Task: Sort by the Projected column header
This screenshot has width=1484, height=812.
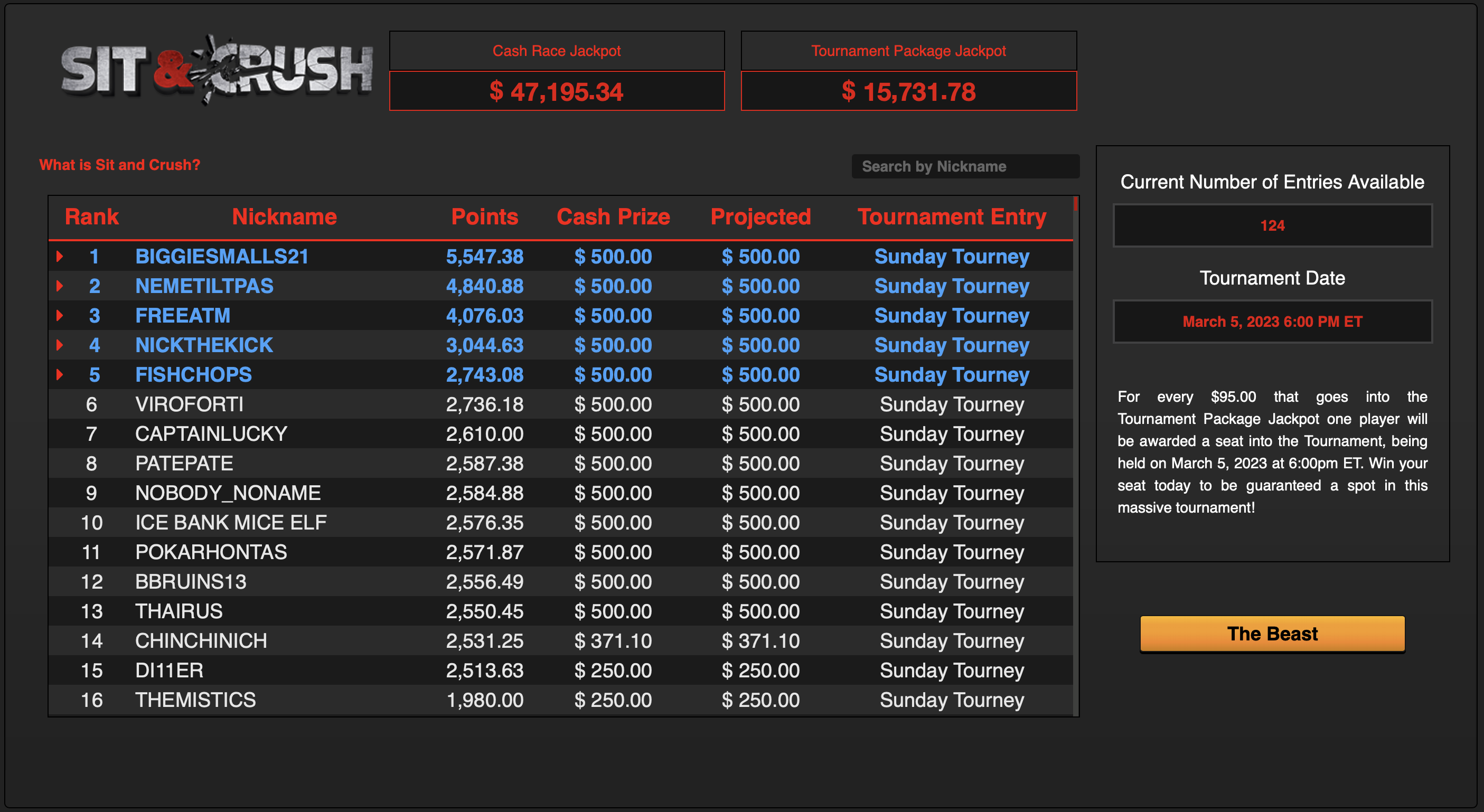Action: tap(760, 217)
